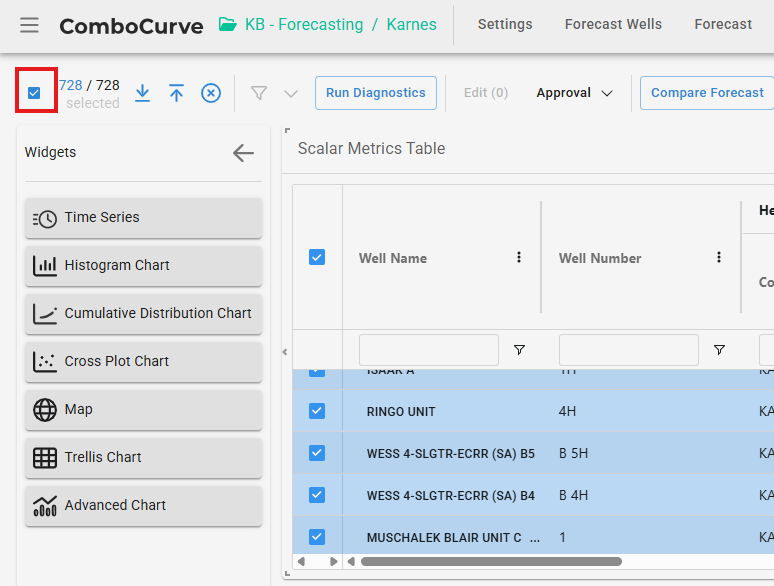Open the Settings tab
774x586 pixels.
pyautogui.click(x=505, y=24)
